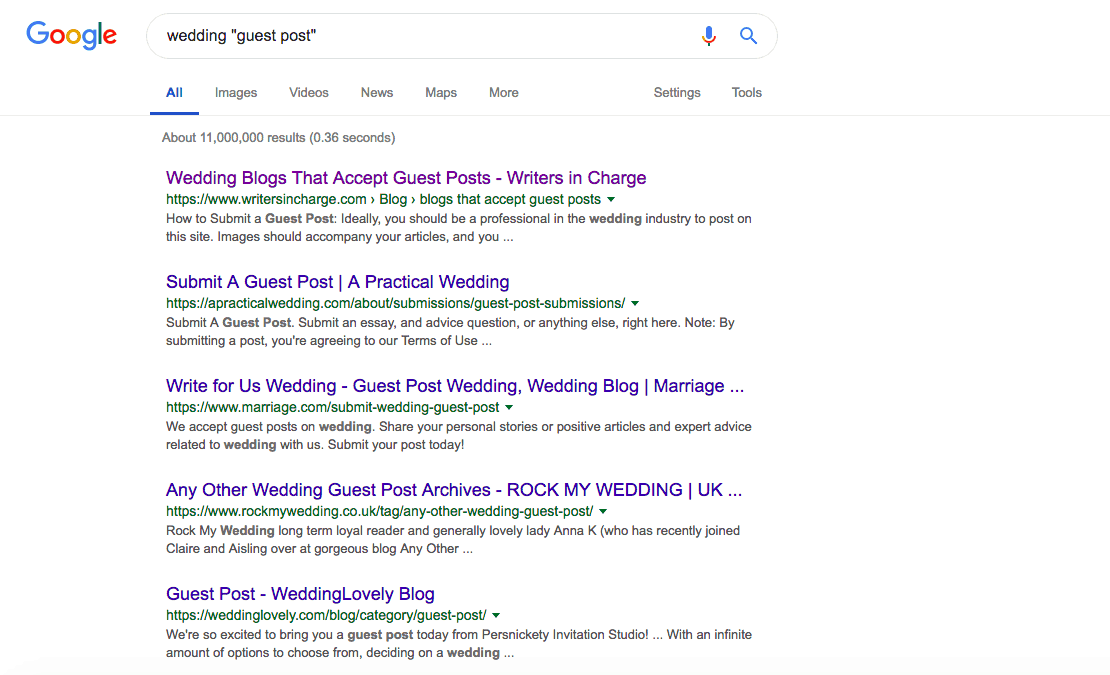Click snippet starting 'We're so excited to bring'
The image size is (1110, 675).
459,644
